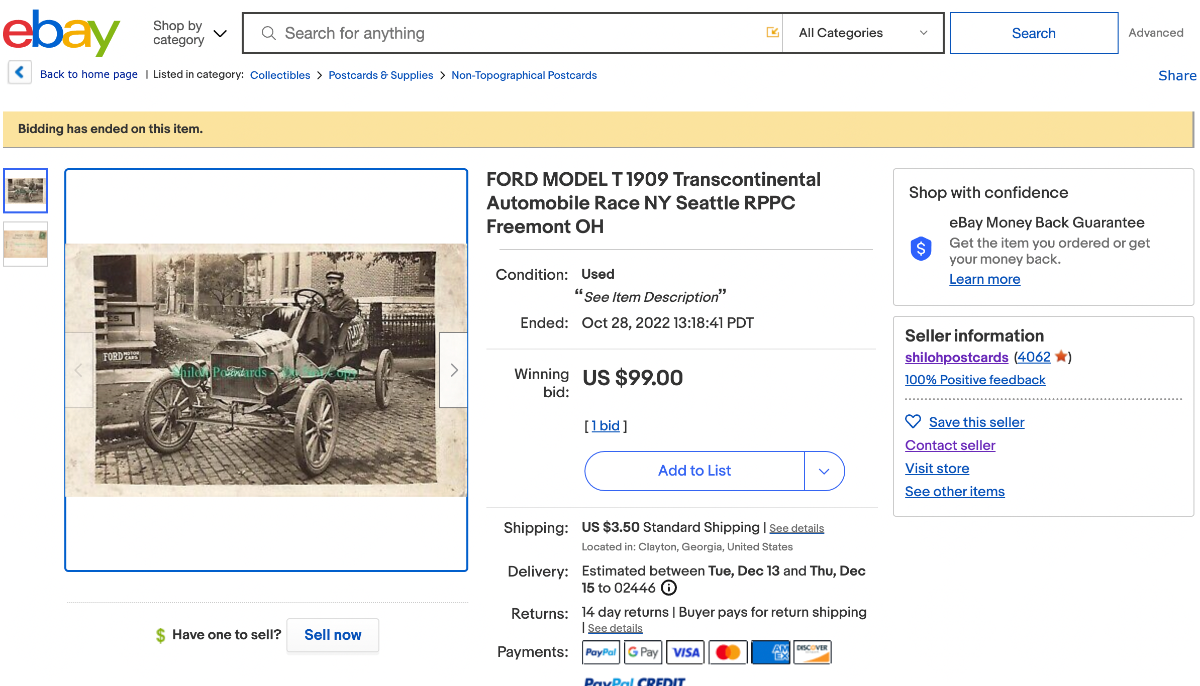Show previous photo with left arrow
The width and height of the screenshot is (1200, 686).
click(79, 370)
